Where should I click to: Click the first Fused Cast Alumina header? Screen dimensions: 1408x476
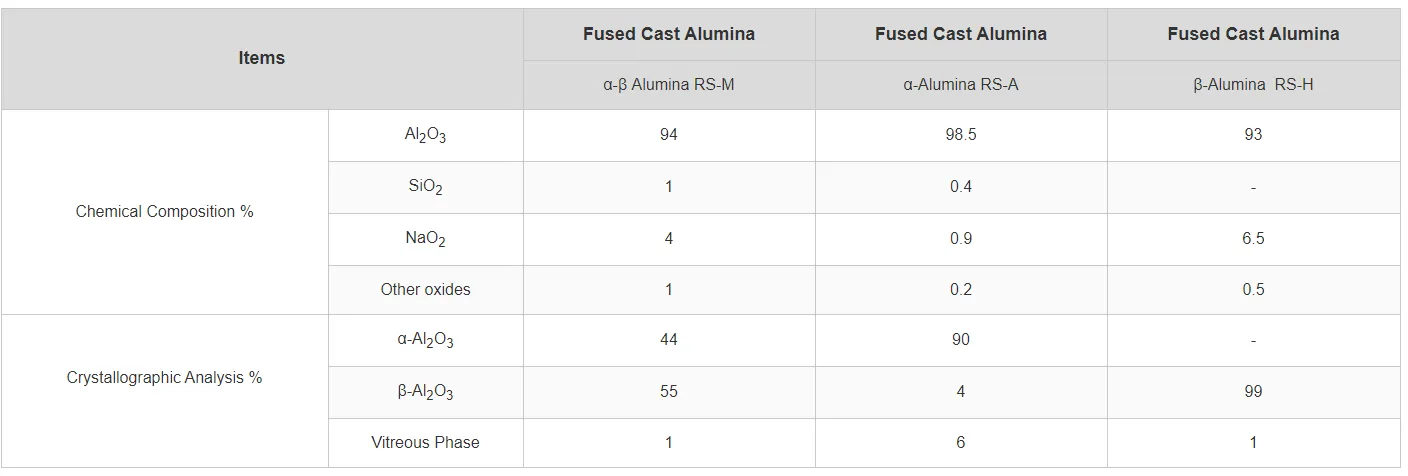click(x=669, y=34)
